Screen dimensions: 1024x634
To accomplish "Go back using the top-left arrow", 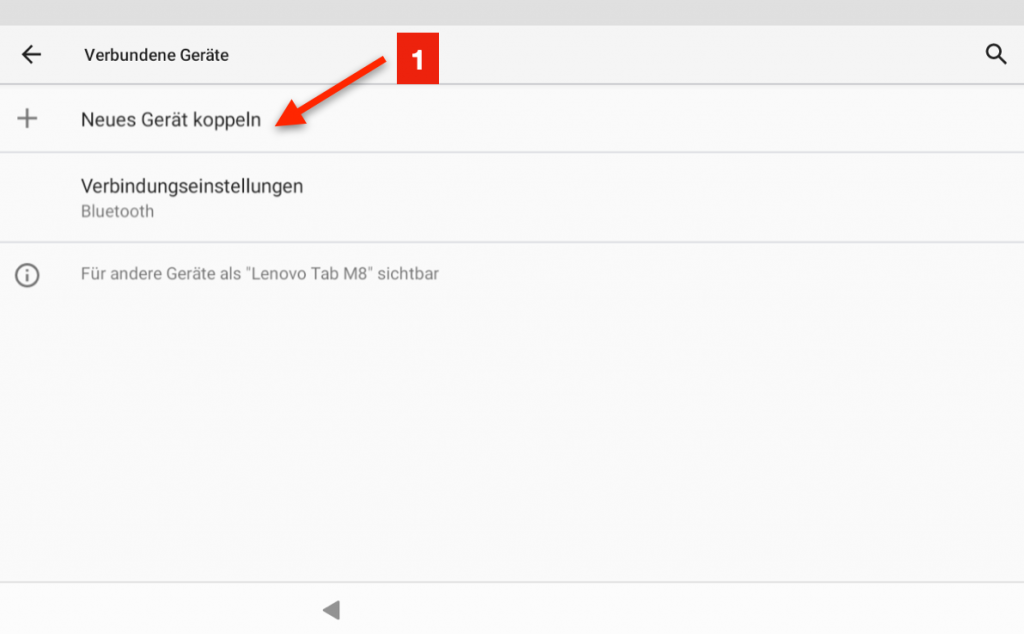I will (32, 55).
